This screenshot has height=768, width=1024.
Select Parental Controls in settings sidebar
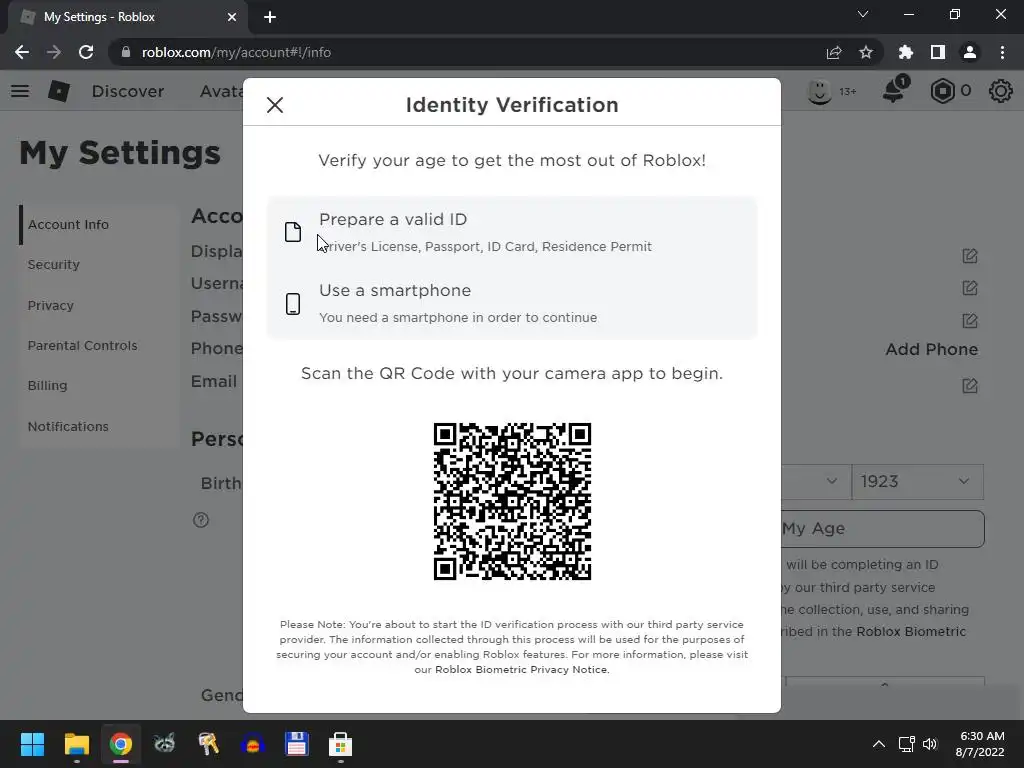click(82, 345)
